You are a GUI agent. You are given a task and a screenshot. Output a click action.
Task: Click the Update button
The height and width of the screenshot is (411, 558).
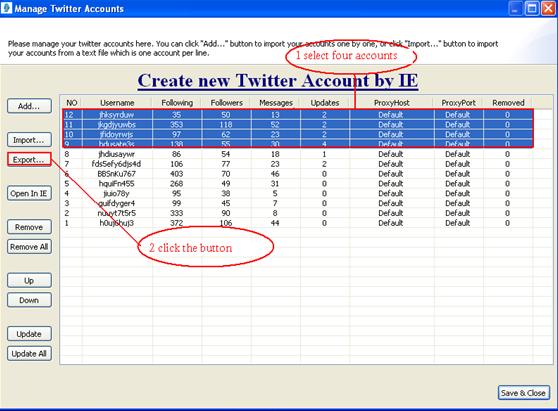[29, 334]
